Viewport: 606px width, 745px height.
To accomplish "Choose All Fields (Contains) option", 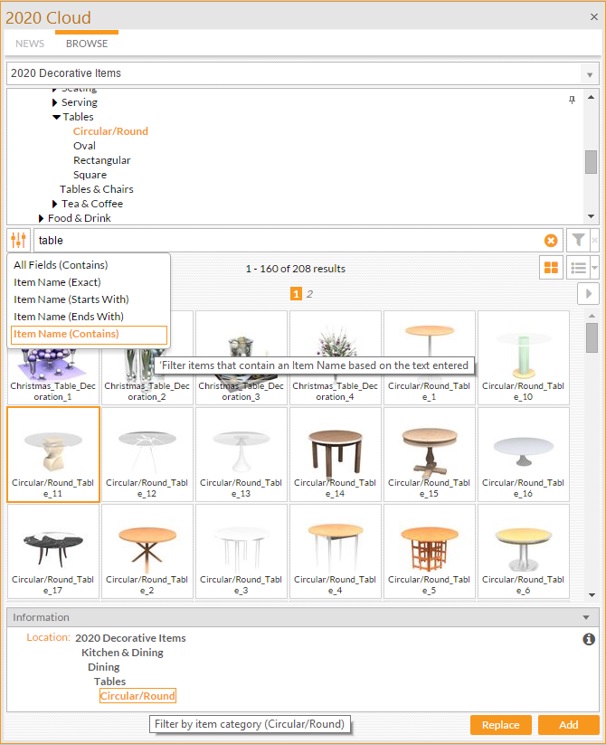I will (61, 265).
